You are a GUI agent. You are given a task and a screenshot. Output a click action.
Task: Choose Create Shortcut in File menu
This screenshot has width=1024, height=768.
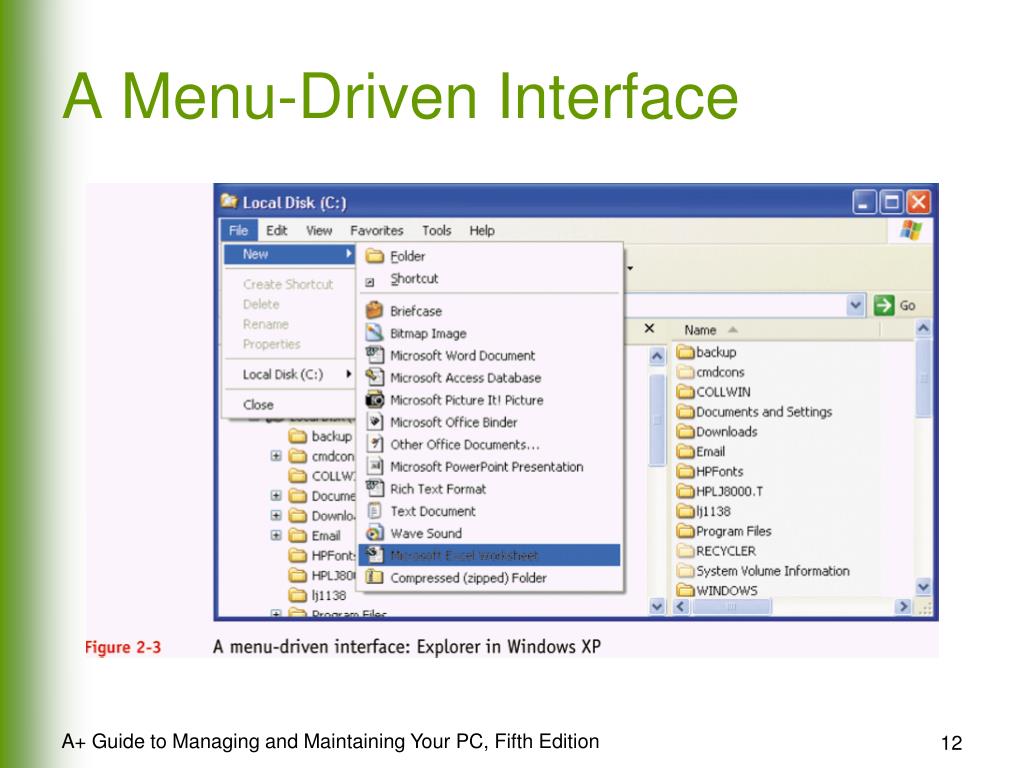tap(288, 284)
